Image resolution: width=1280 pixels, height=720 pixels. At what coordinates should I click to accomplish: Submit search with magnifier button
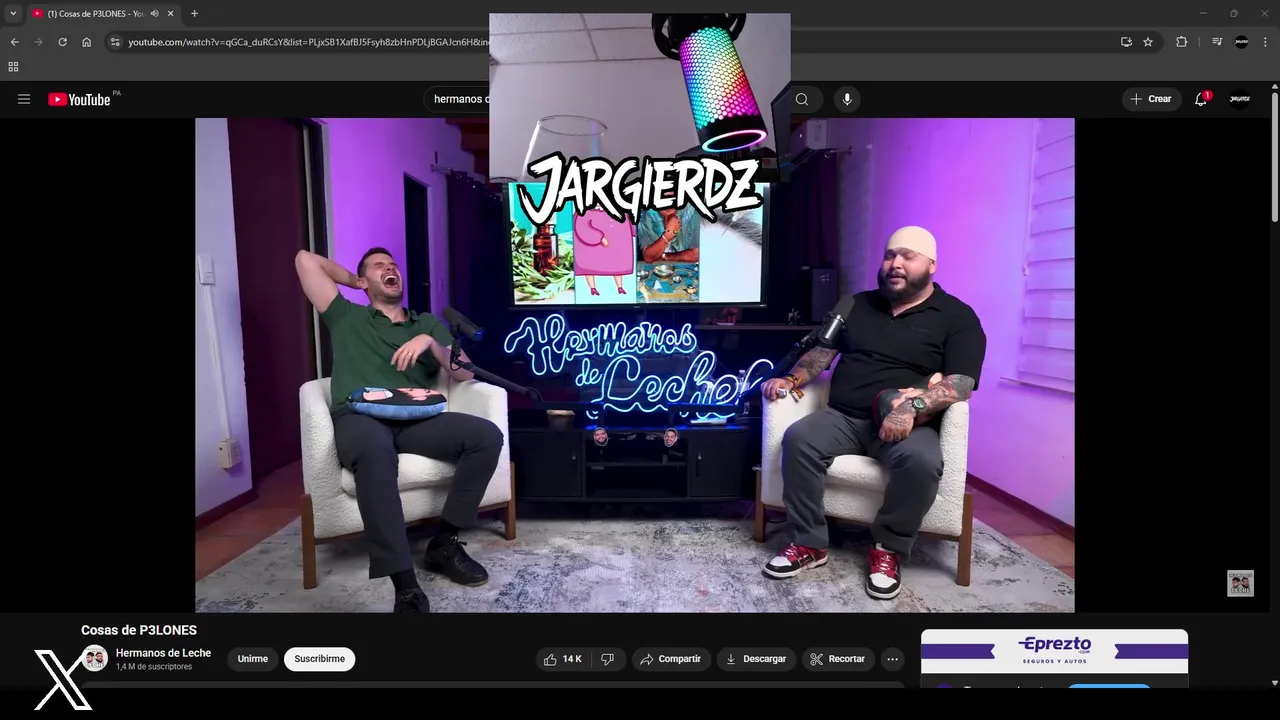click(x=802, y=99)
